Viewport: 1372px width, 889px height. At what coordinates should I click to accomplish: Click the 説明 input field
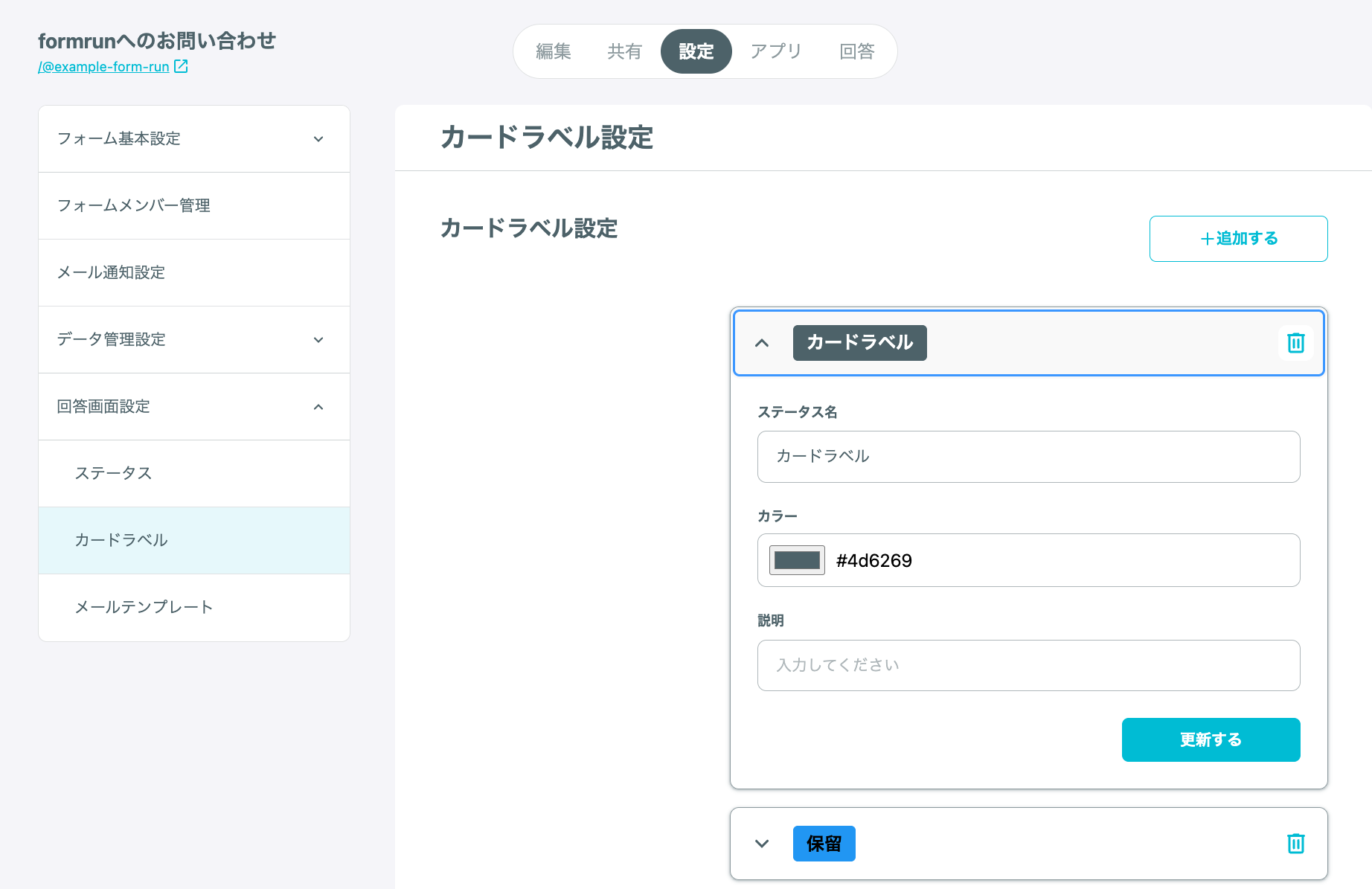[x=1028, y=665]
